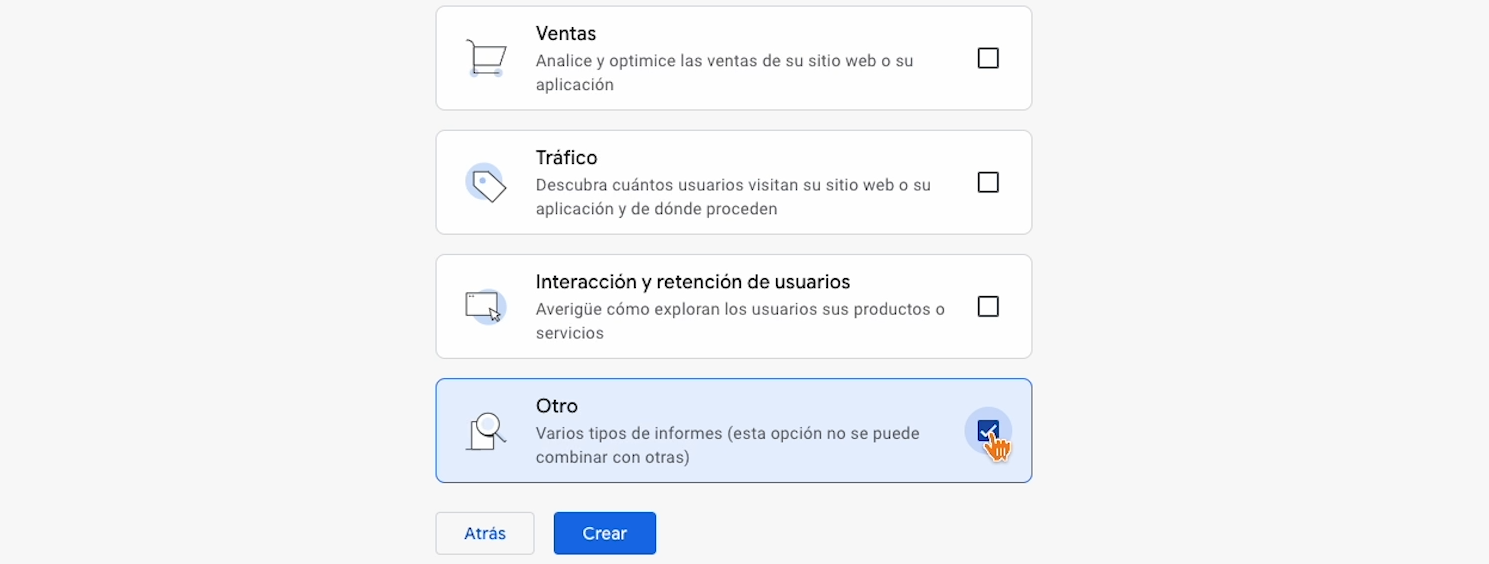Click the price tag icon for Tráfico
1489x564 pixels.
coord(486,183)
